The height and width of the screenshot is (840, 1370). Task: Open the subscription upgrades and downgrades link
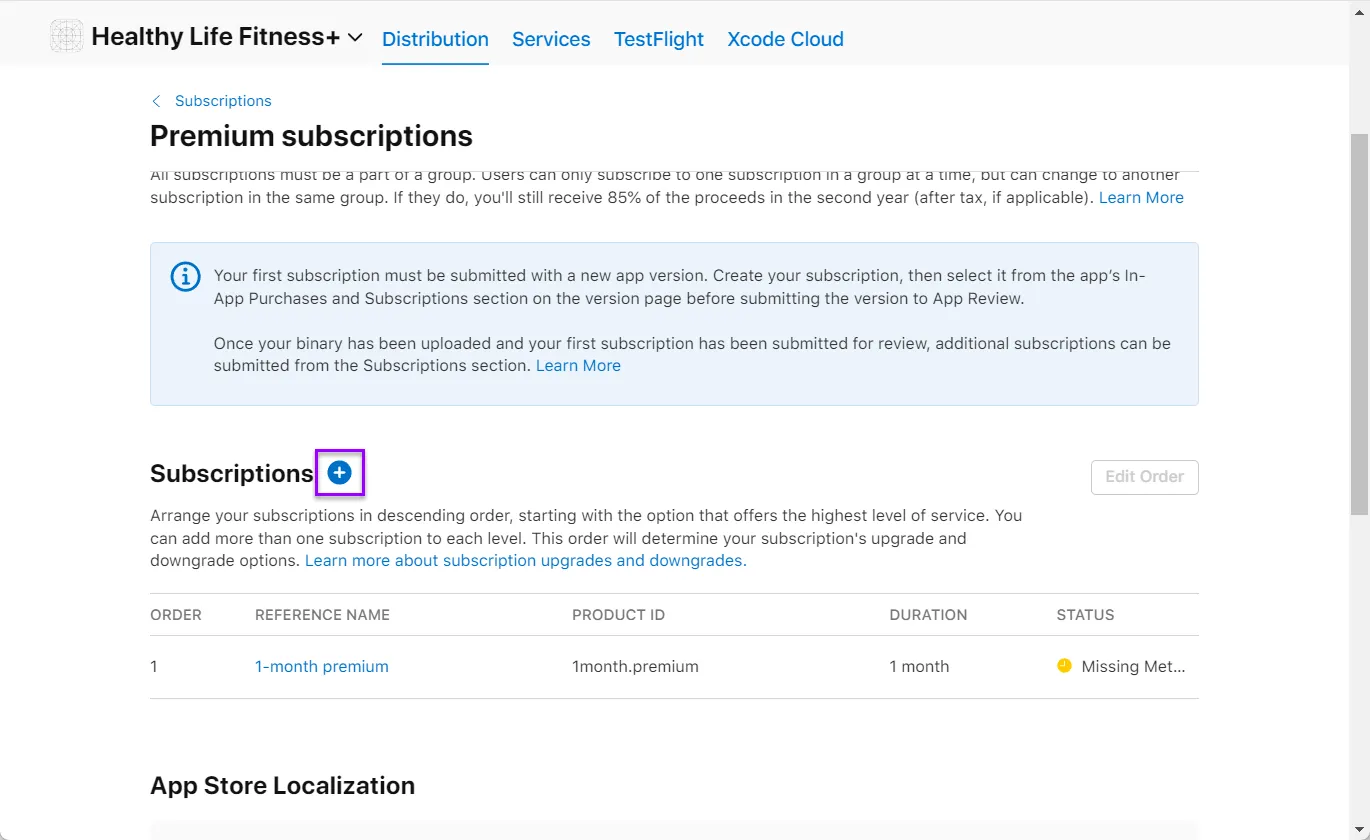tap(525, 561)
